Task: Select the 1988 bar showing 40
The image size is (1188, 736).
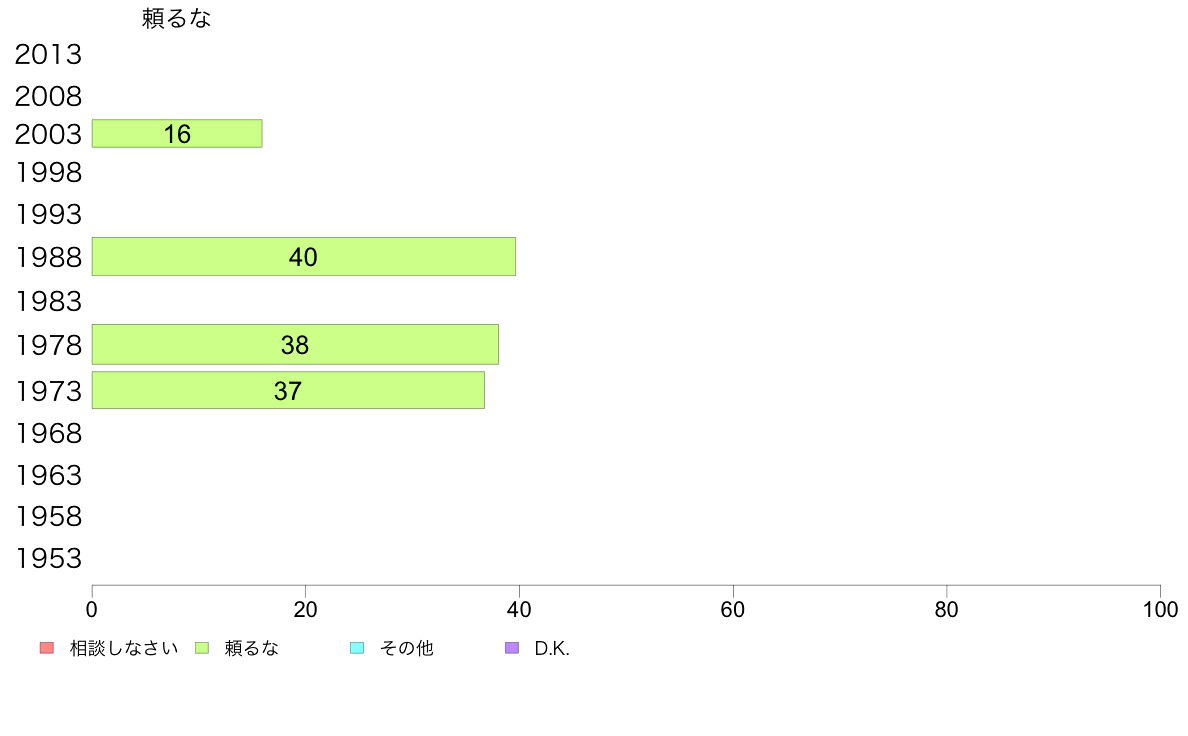Action: pyautogui.click(x=304, y=256)
